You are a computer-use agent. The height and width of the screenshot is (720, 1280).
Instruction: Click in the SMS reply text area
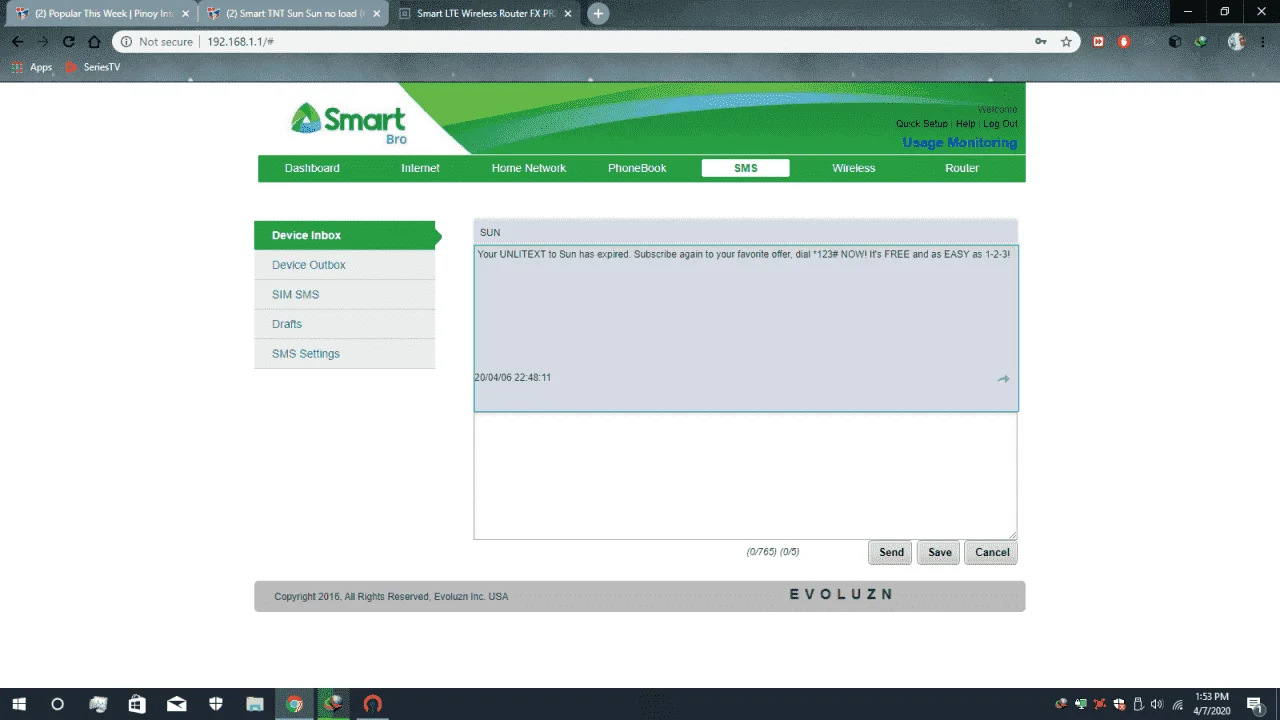(745, 476)
